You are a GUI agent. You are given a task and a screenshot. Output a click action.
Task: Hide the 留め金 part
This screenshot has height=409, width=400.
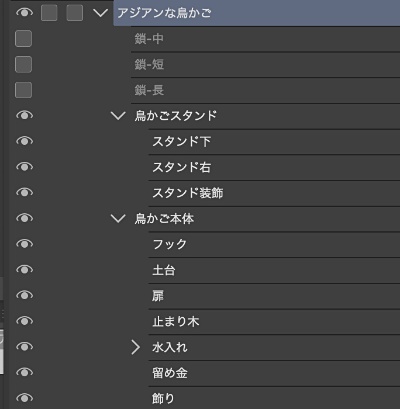tap(24, 372)
